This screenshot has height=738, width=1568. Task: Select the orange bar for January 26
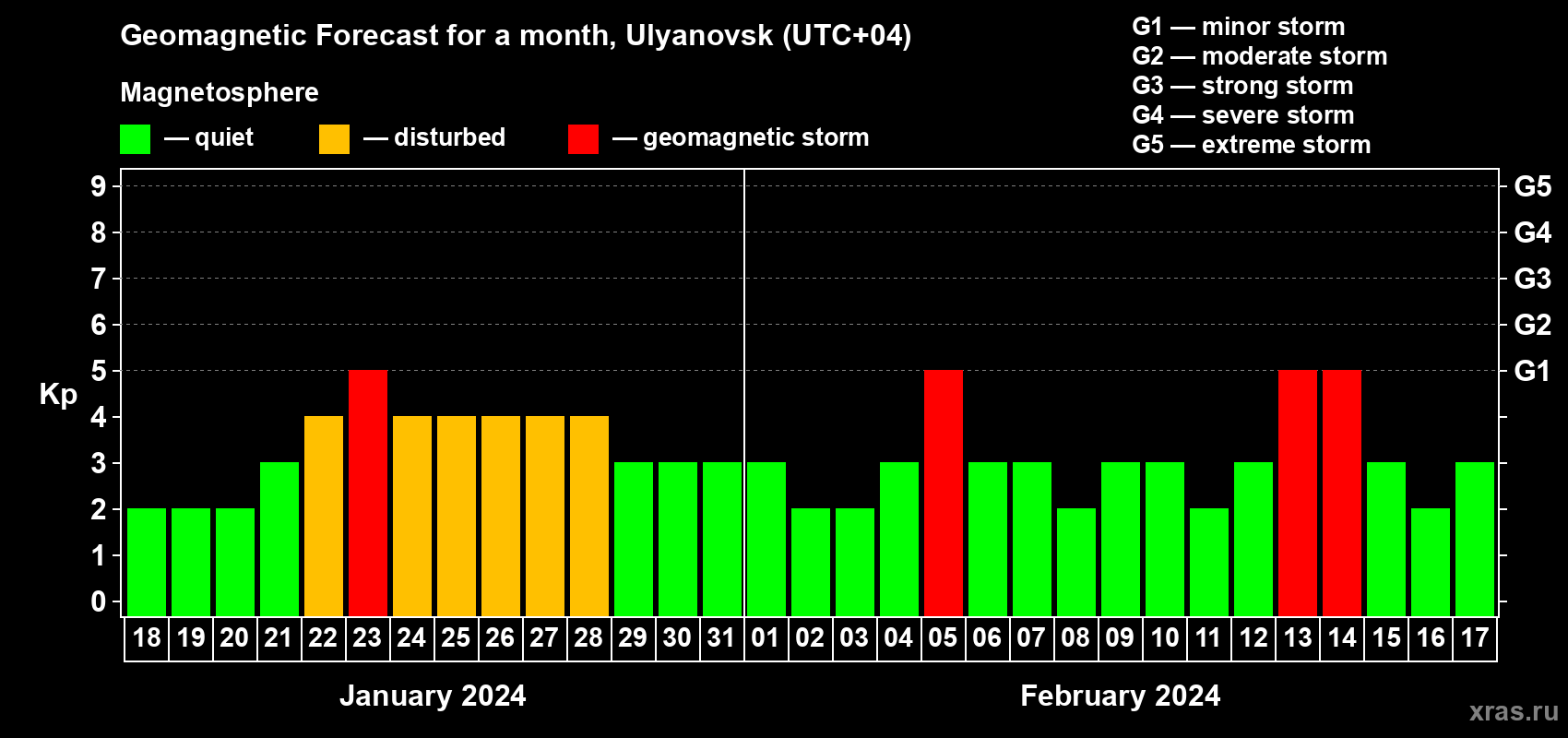coord(501,516)
